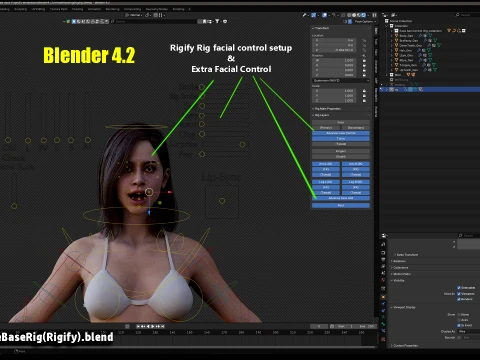This screenshot has height=360, width=480.
Task: Open the View Layer properties tab
Action: click(383, 266)
